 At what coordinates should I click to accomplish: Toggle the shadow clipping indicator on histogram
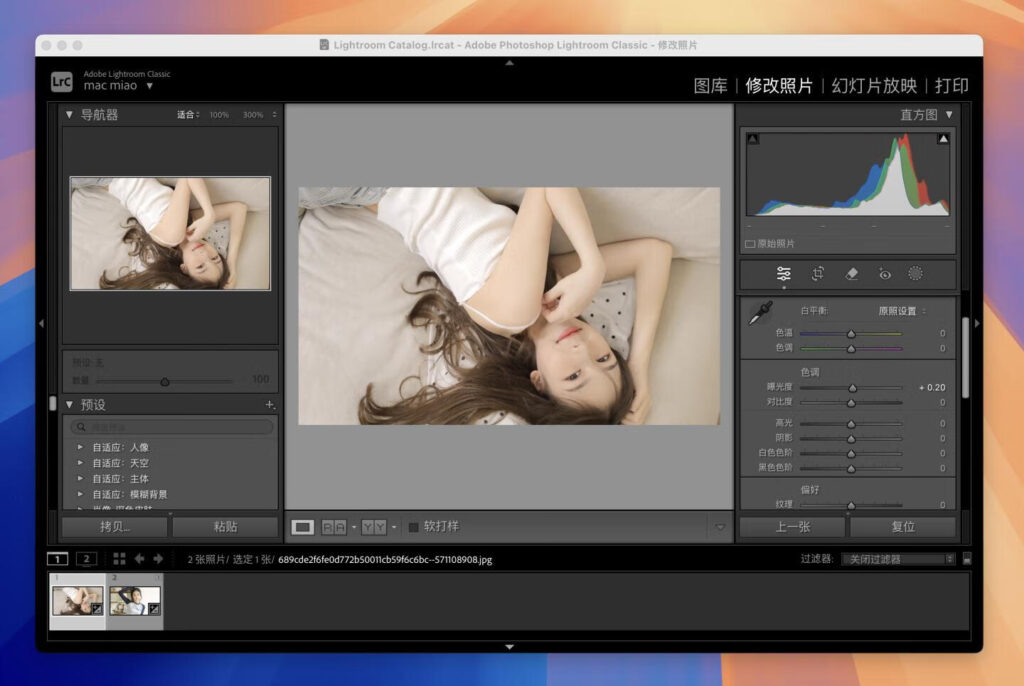(x=751, y=138)
